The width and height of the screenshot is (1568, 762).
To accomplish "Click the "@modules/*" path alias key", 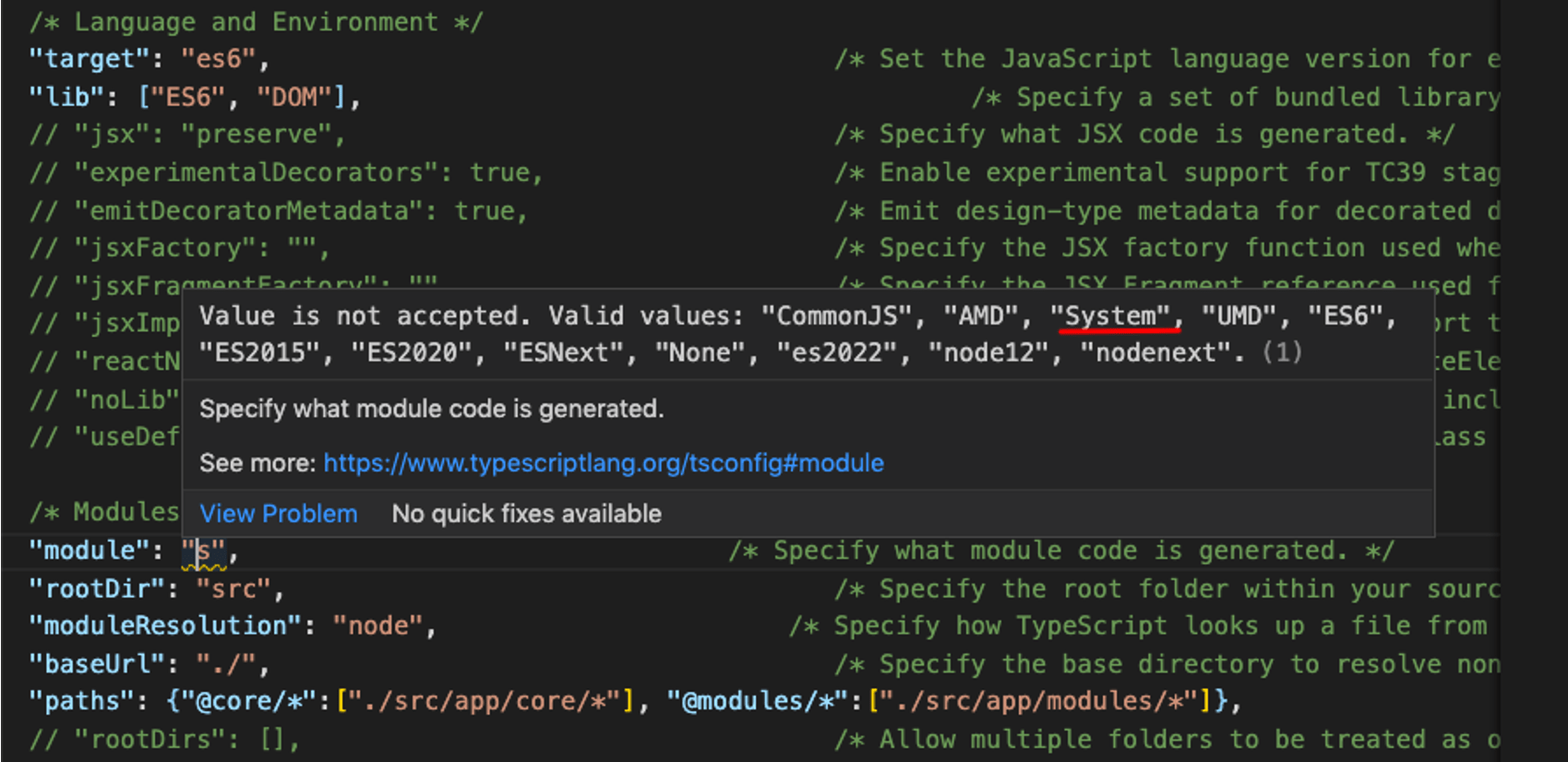I will (757, 701).
